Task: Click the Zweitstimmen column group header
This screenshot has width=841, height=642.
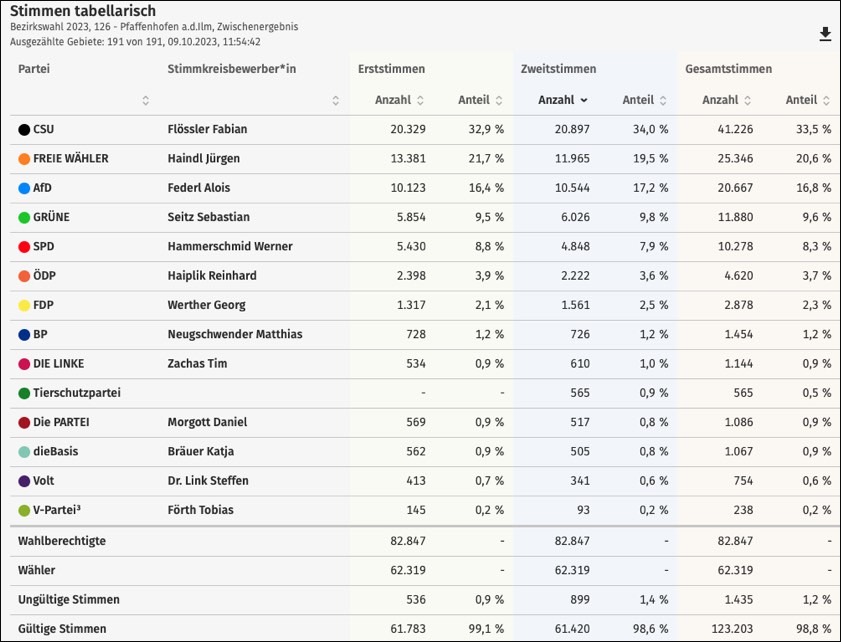Action: [x=558, y=69]
